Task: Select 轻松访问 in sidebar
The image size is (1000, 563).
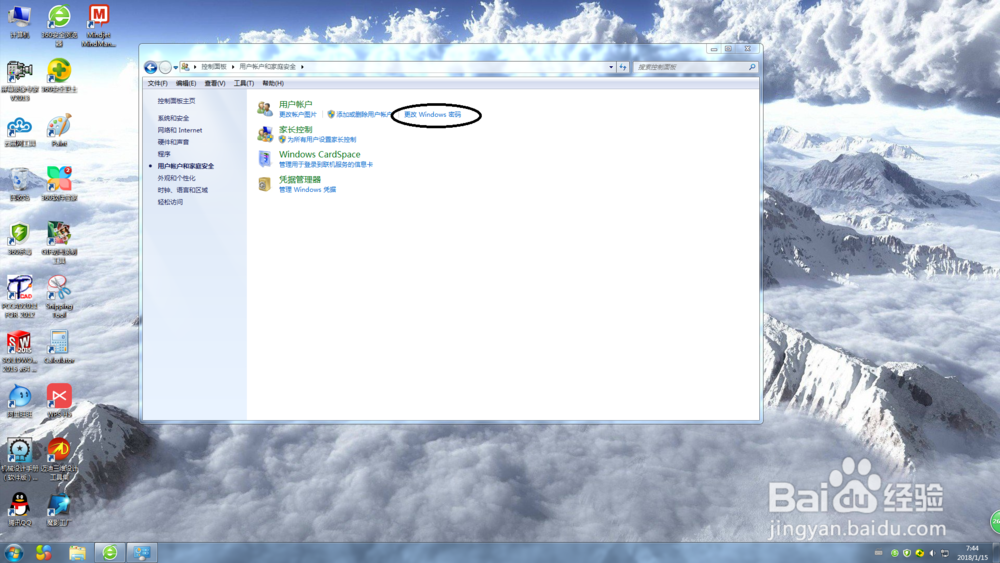Action: click(170, 202)
